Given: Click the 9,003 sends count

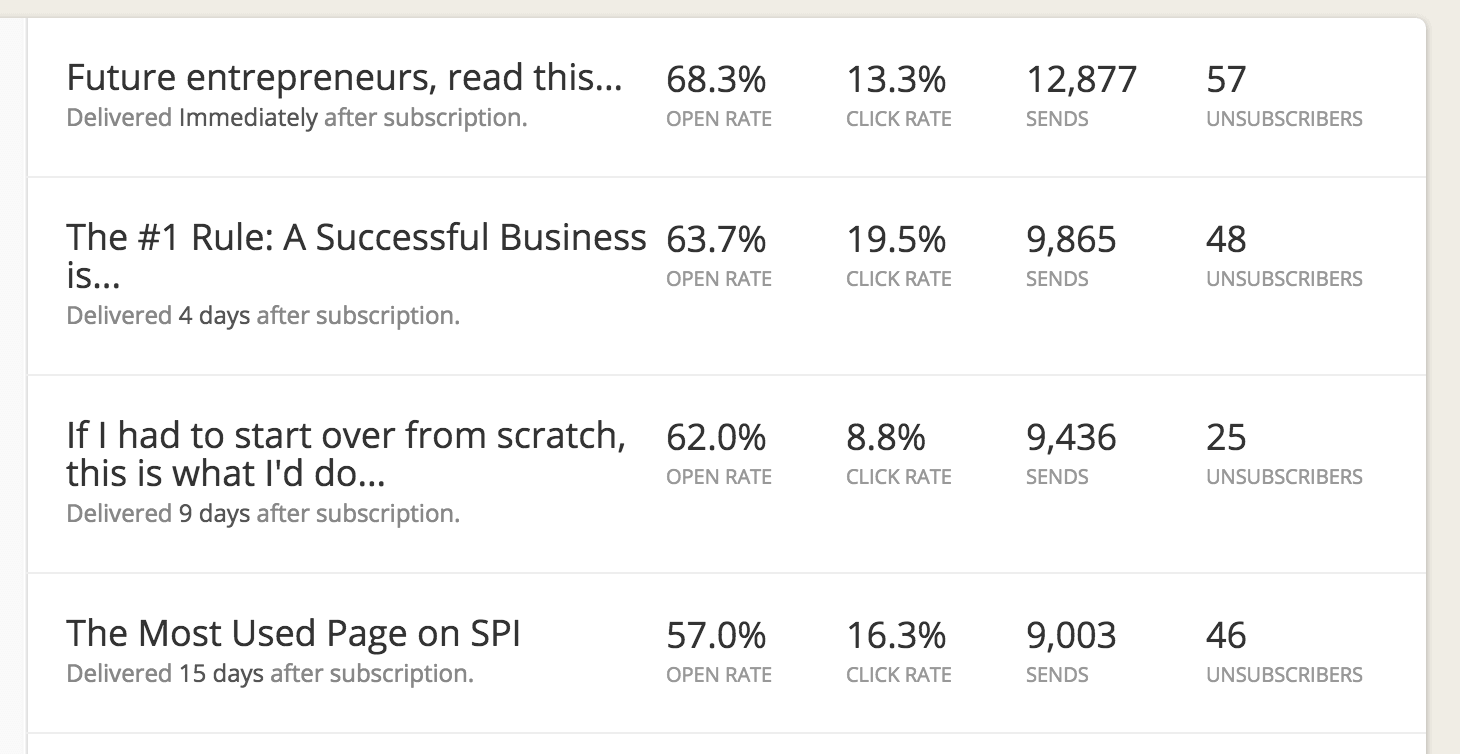Looking at the screenshot, I should (x=1071, y=635).
